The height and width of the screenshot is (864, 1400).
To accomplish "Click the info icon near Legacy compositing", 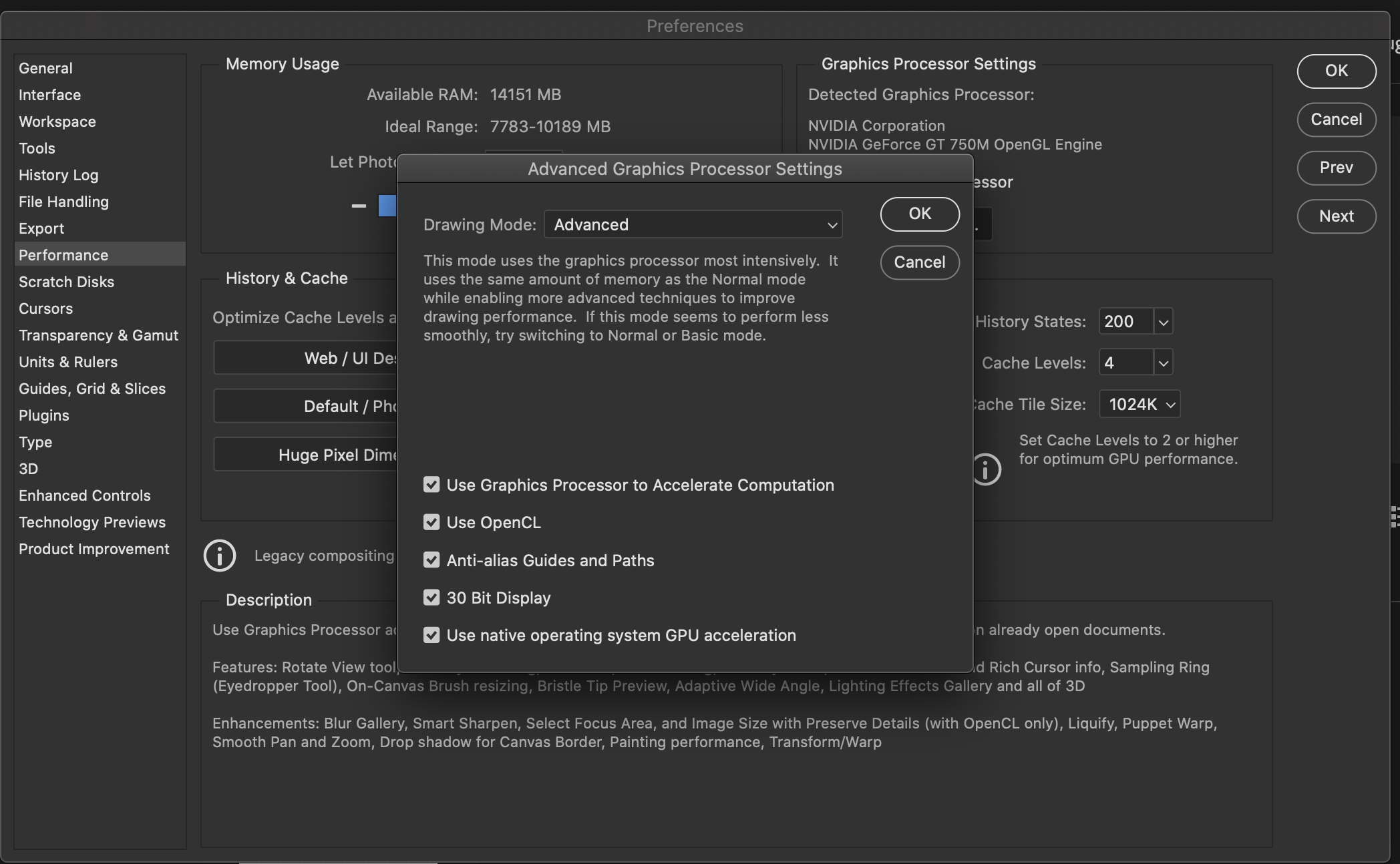I will coord(220,556).
